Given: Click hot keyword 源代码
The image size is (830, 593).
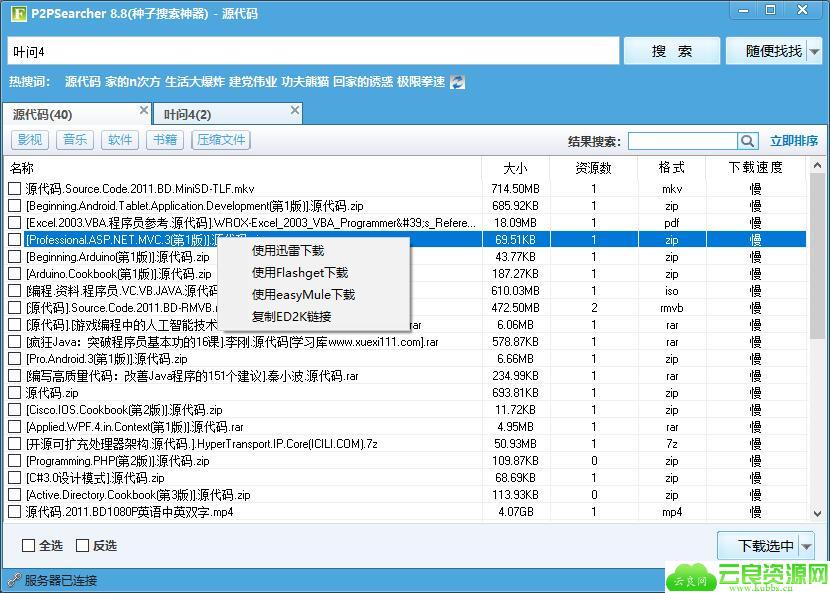Looking at the screenshot, I should pos(83,82).
